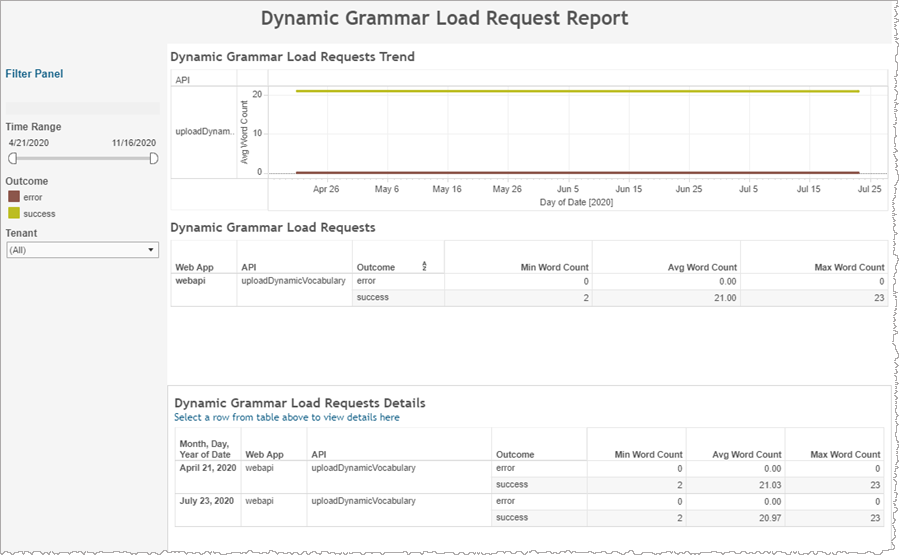The width and height of the screenshot is (901, 556).
Task: Click the Time Range left slider handle
Action: point(13,158)
